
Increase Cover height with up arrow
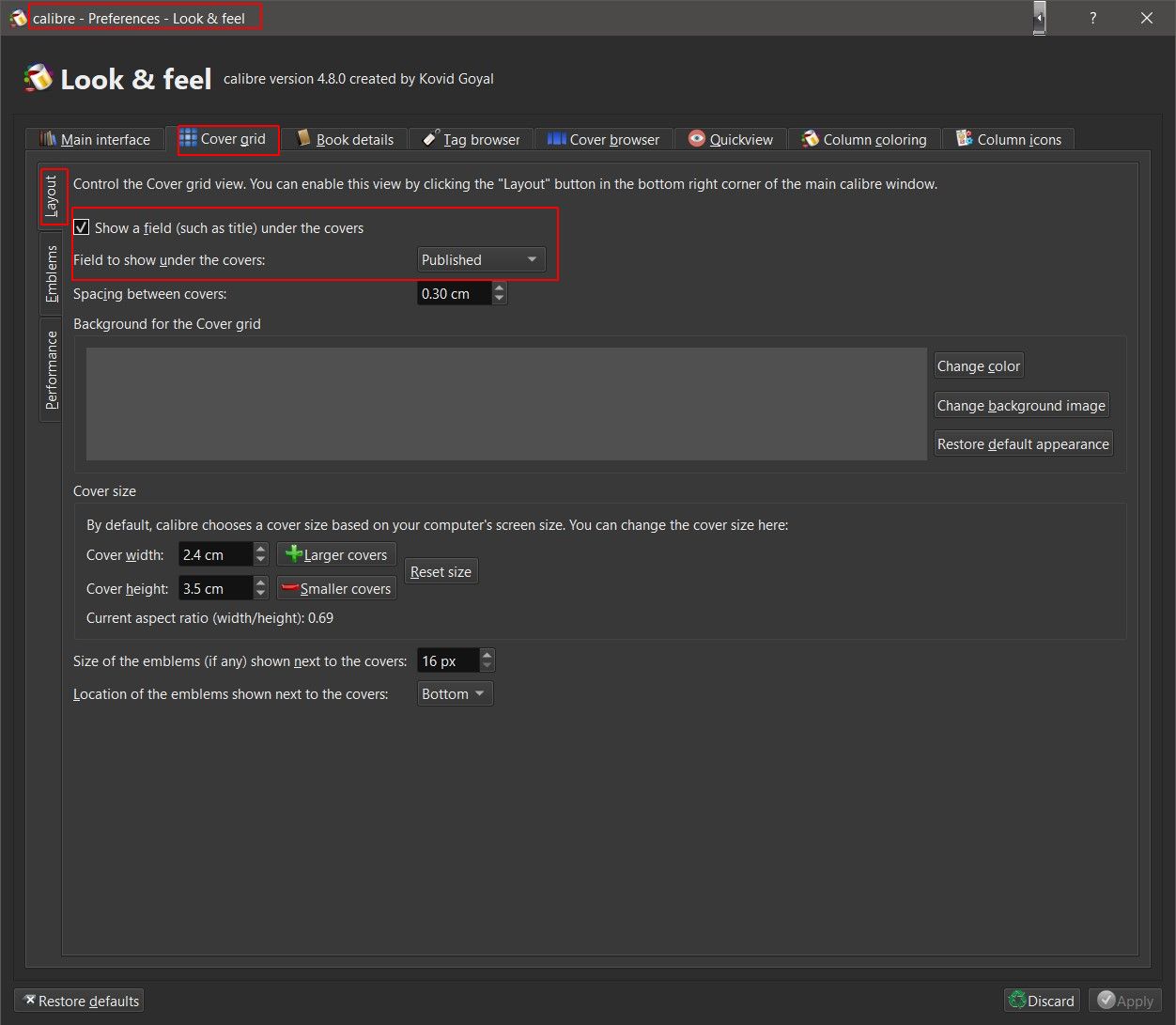pyautogui.click(x=261, y=582)
